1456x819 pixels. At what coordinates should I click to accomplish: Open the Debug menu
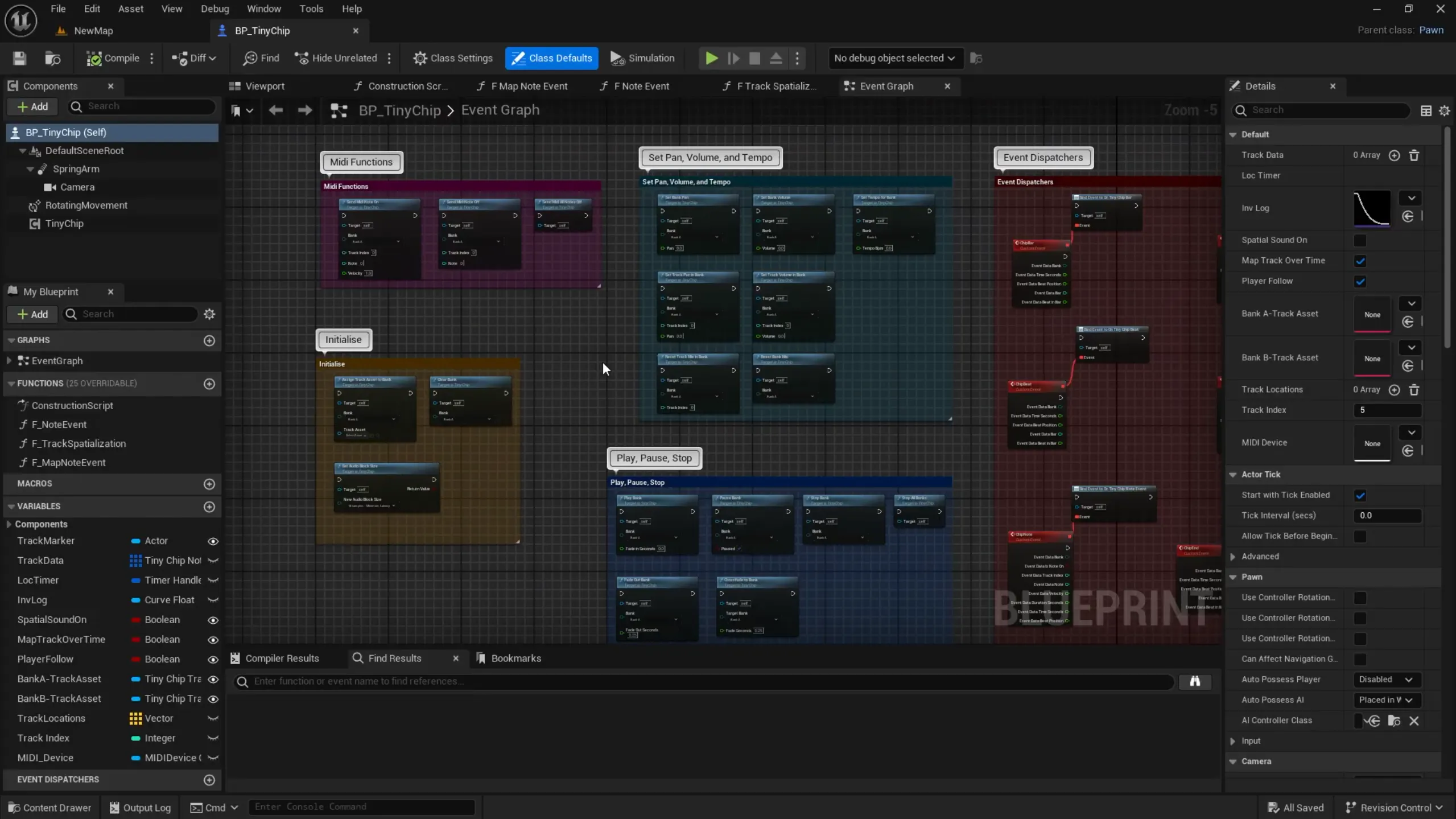[215, 9]
